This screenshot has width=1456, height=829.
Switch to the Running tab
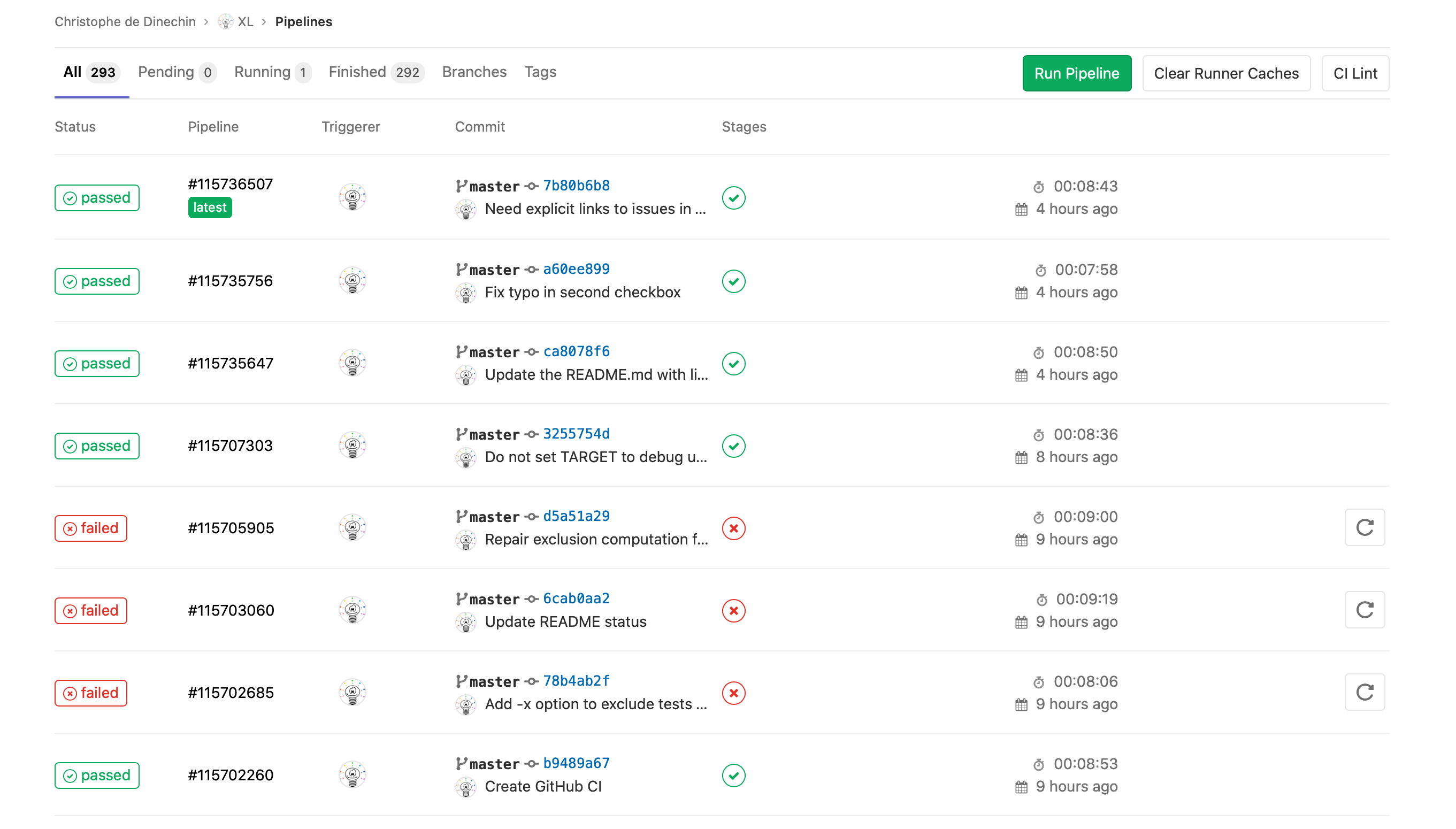point(272,72)
